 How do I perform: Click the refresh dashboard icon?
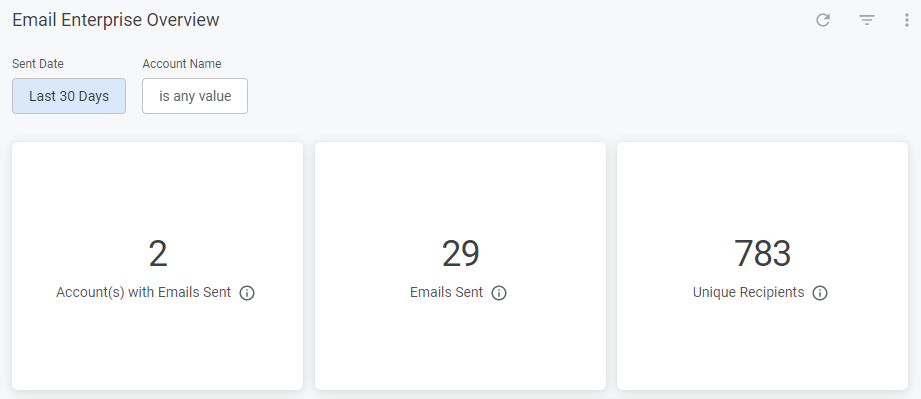823,20
